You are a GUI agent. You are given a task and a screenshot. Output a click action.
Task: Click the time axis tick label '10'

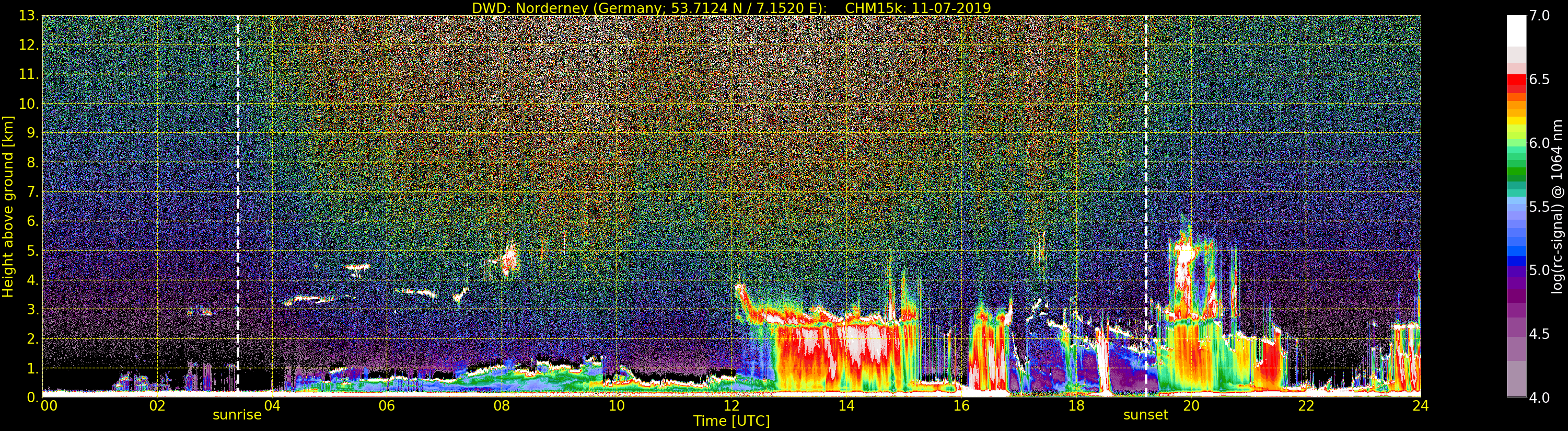coord(617,406)
